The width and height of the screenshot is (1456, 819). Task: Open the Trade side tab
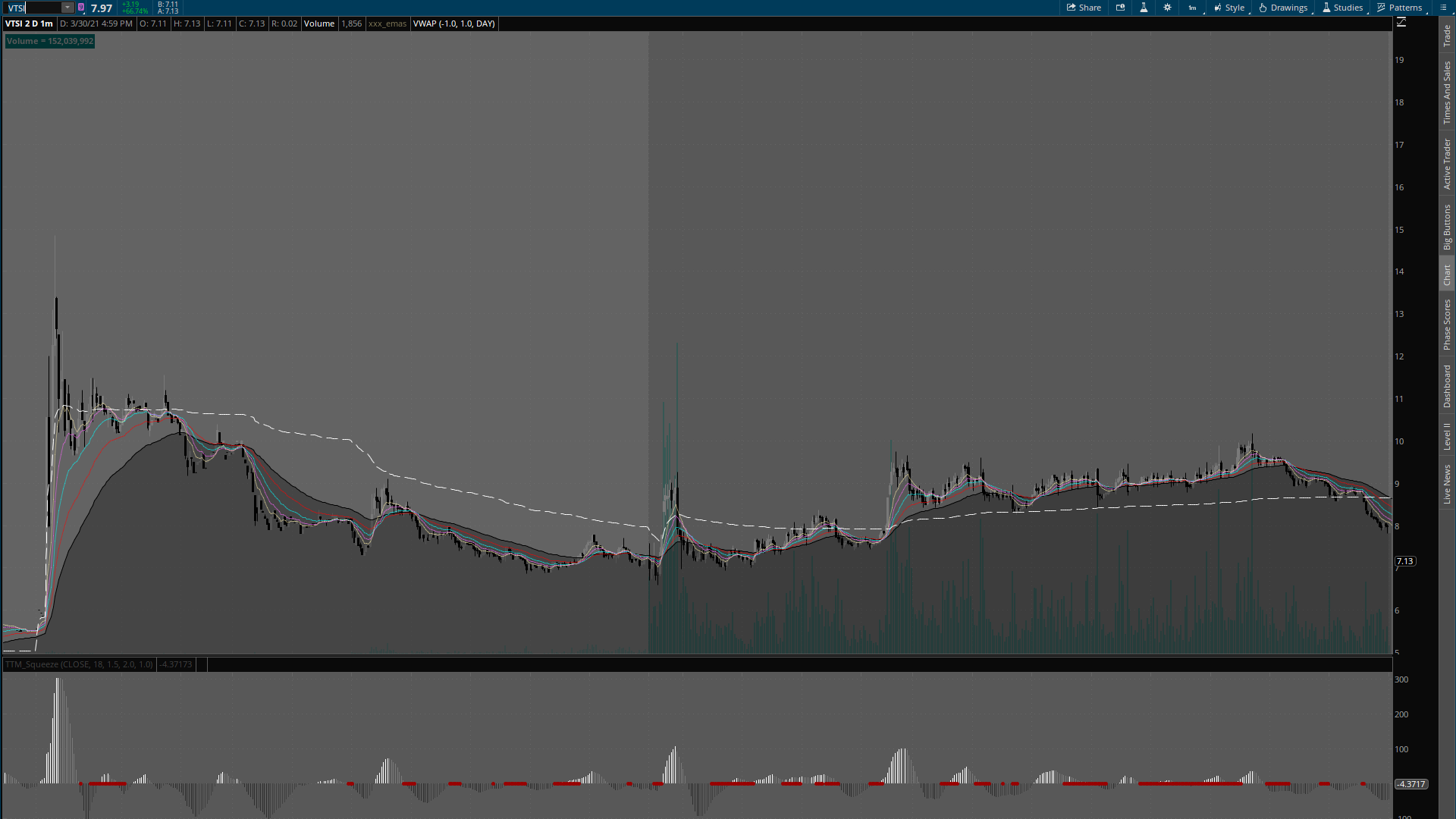point(1447,35)
